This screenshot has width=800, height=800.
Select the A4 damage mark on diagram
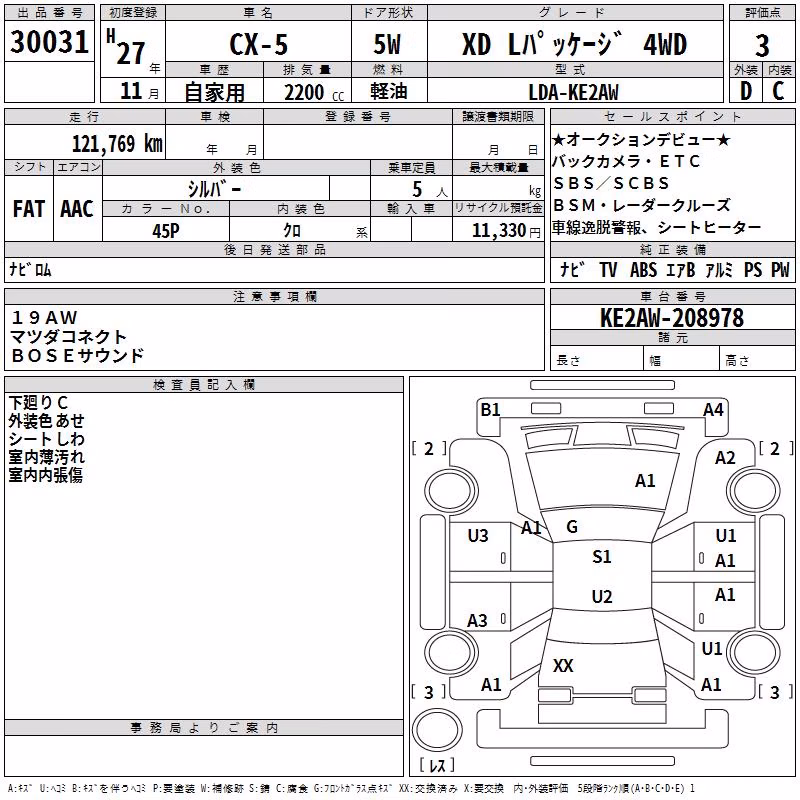click(713, 410)
